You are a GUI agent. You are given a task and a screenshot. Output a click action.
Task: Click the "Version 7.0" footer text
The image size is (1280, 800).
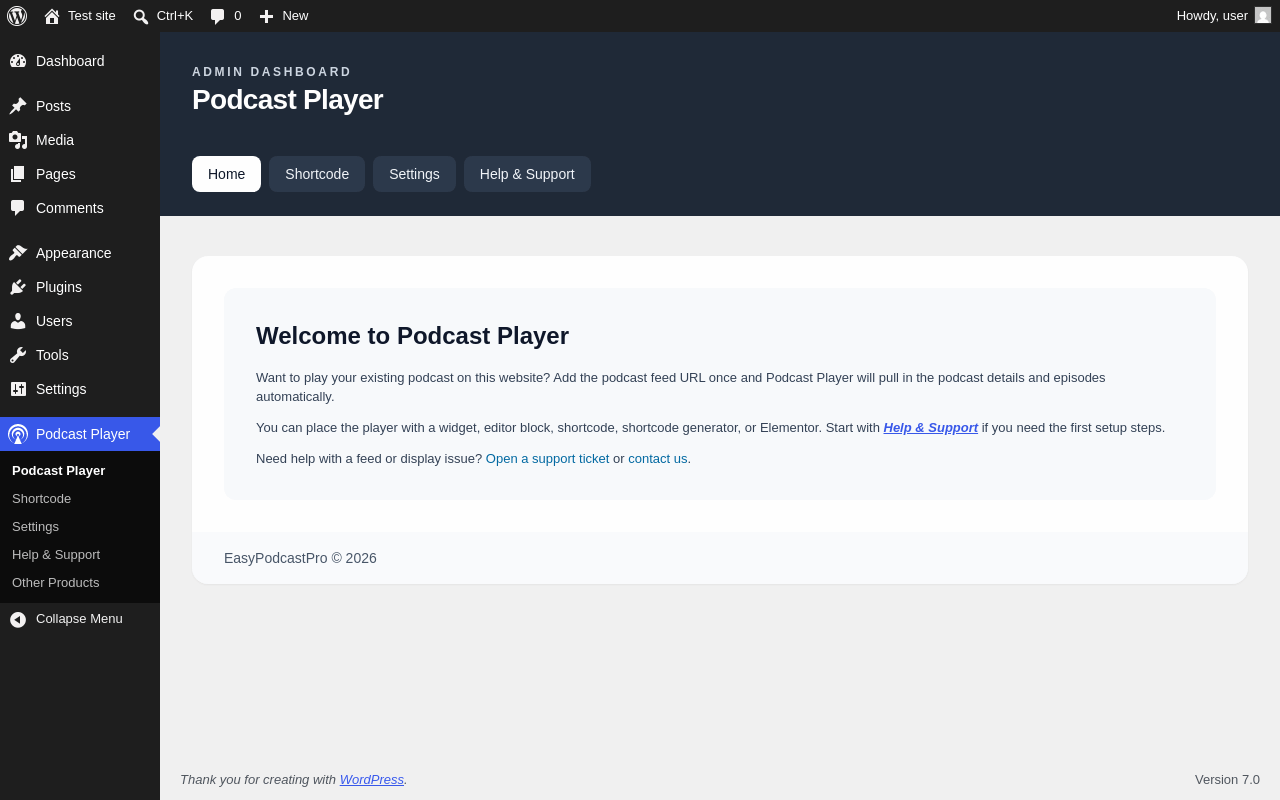(x=1227, y=780)
